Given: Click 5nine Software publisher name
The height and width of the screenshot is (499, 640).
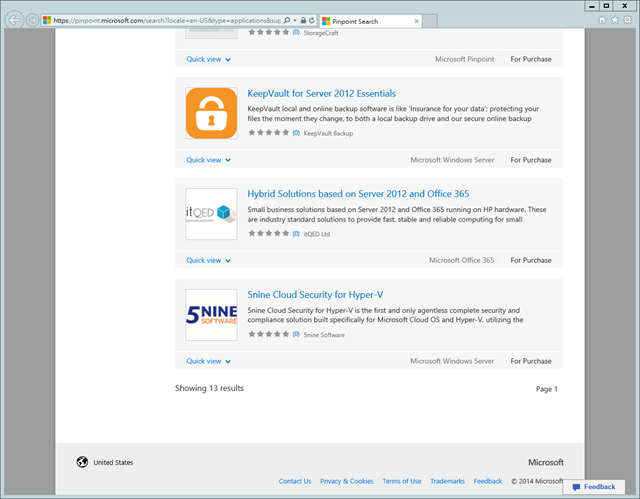Looking at the screenshot, I should click(x=324, y=335).
